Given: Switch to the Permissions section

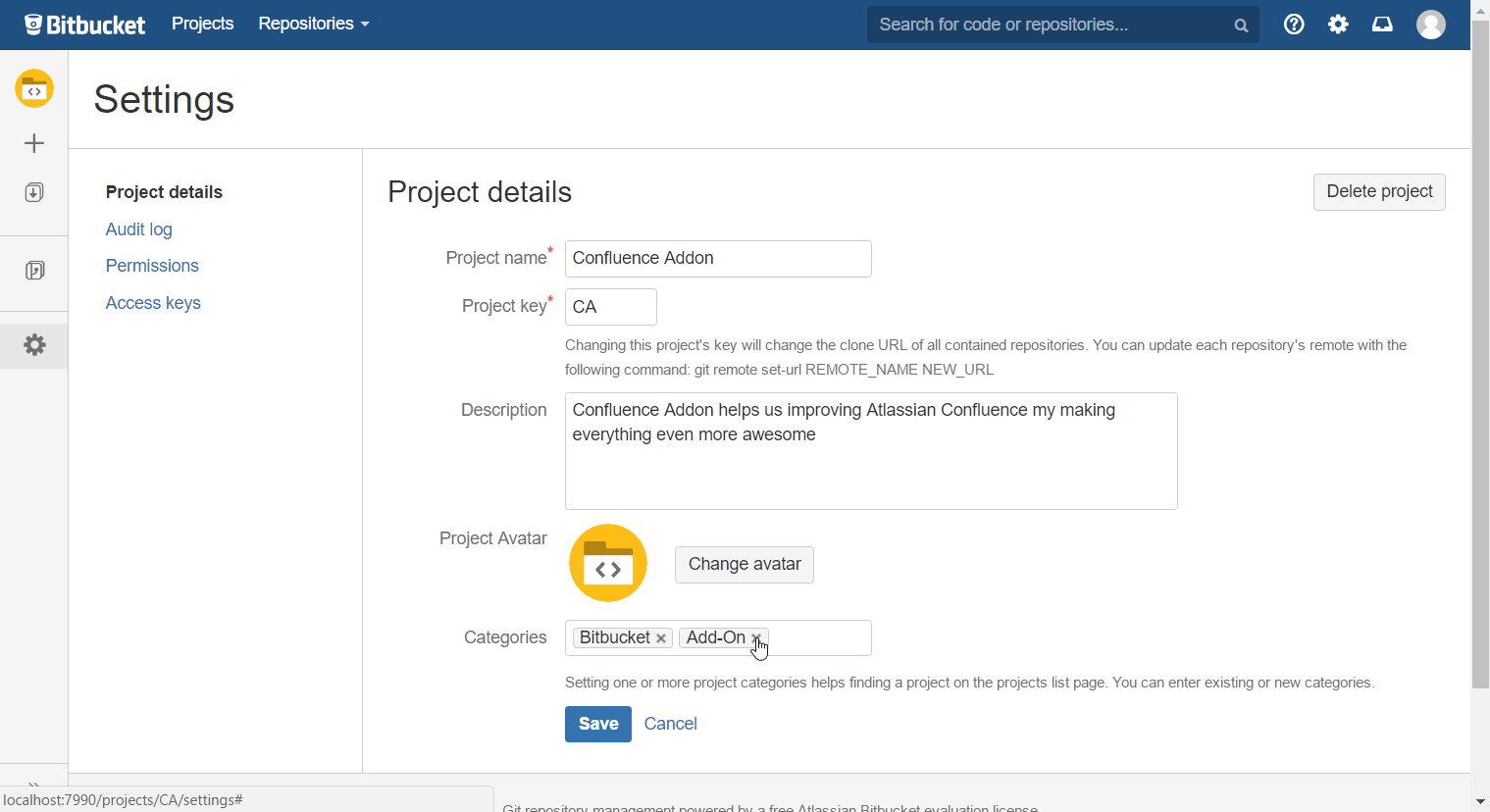Looking at the screenshot, I should tap(151, 265).
